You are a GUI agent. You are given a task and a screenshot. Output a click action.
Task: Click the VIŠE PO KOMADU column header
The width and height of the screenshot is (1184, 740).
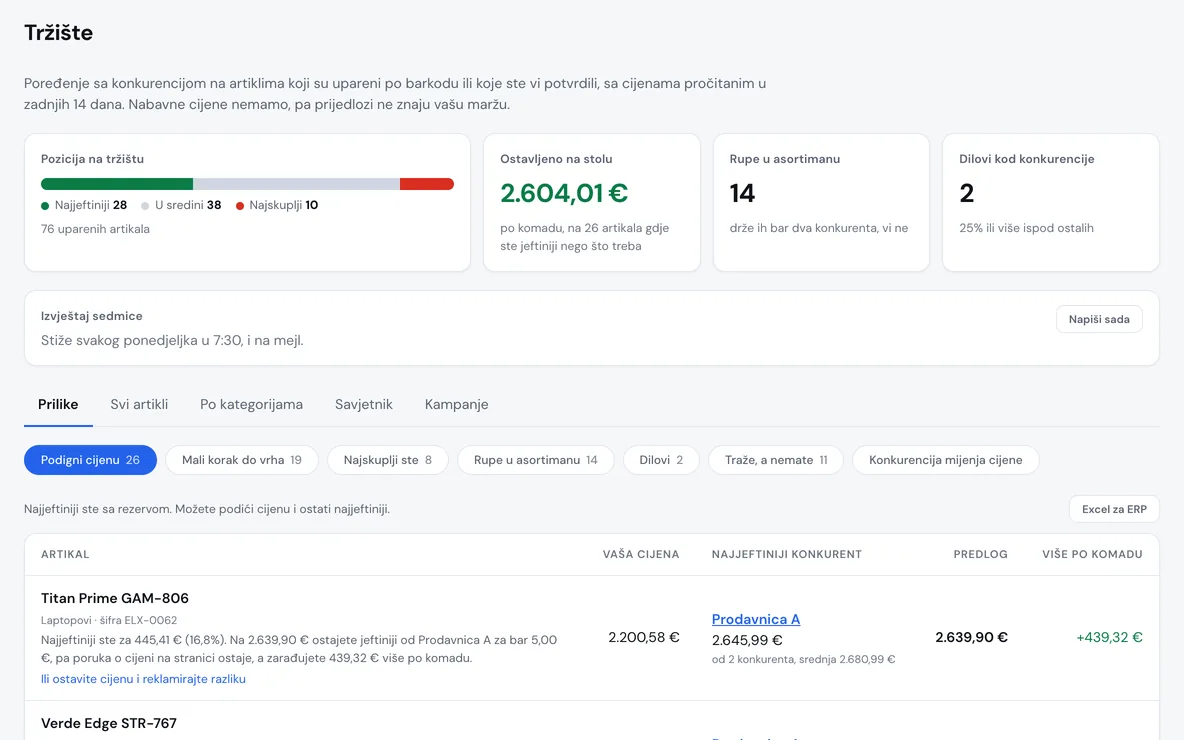[1092, 554]
